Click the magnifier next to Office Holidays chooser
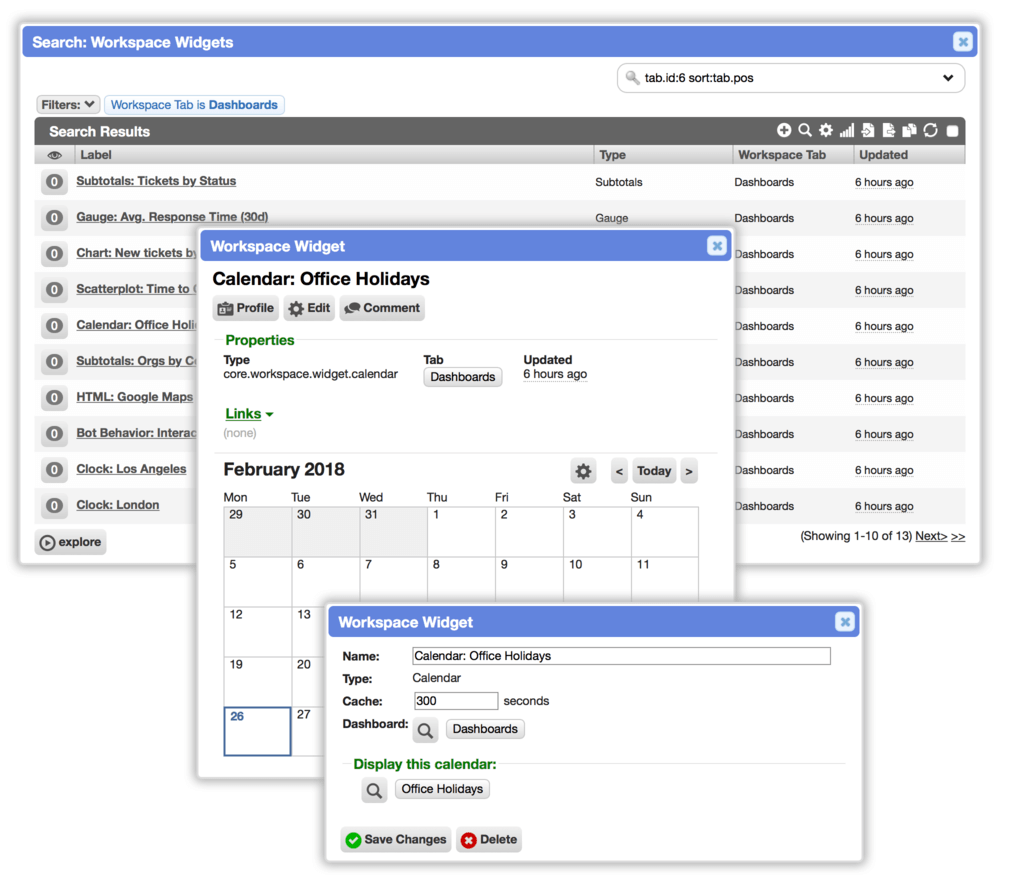Viewport: 1020px width, 889px height. click(374, 790)
